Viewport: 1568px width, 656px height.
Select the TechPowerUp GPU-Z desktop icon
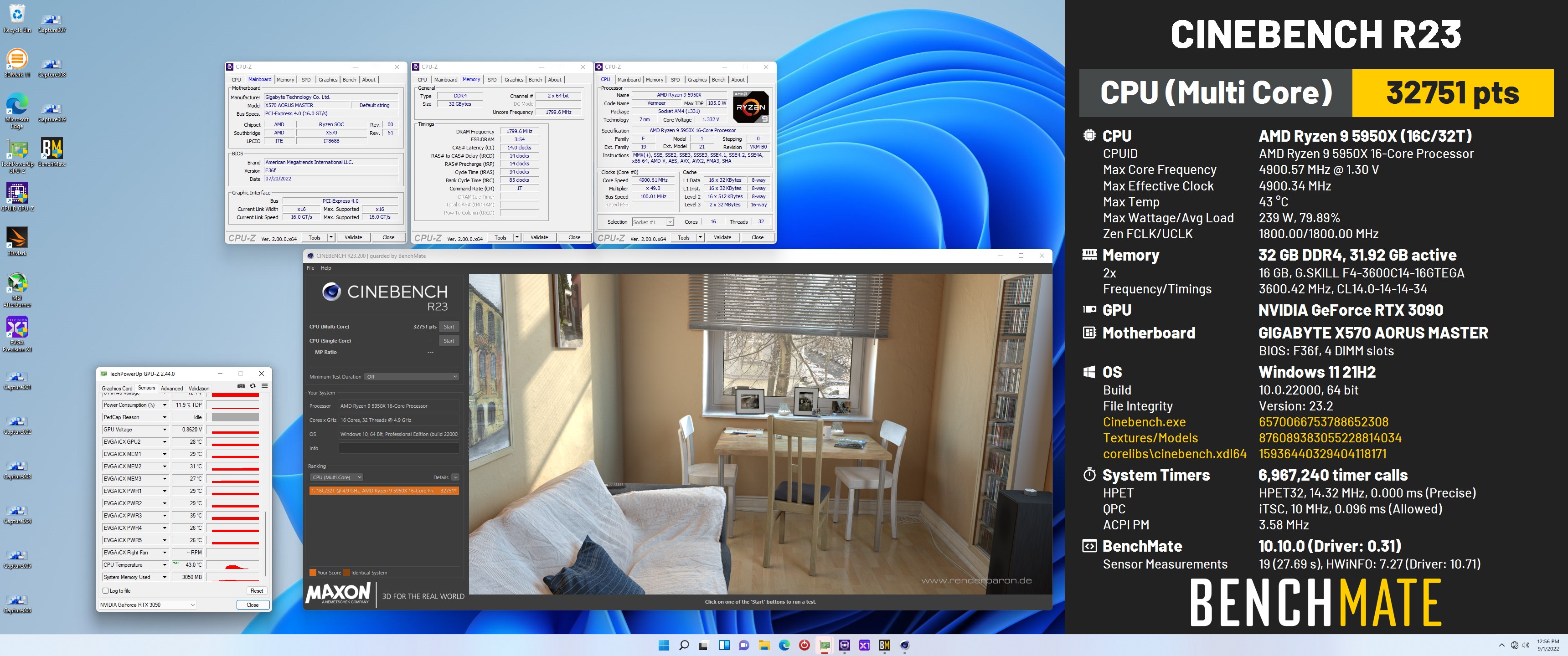17,156
